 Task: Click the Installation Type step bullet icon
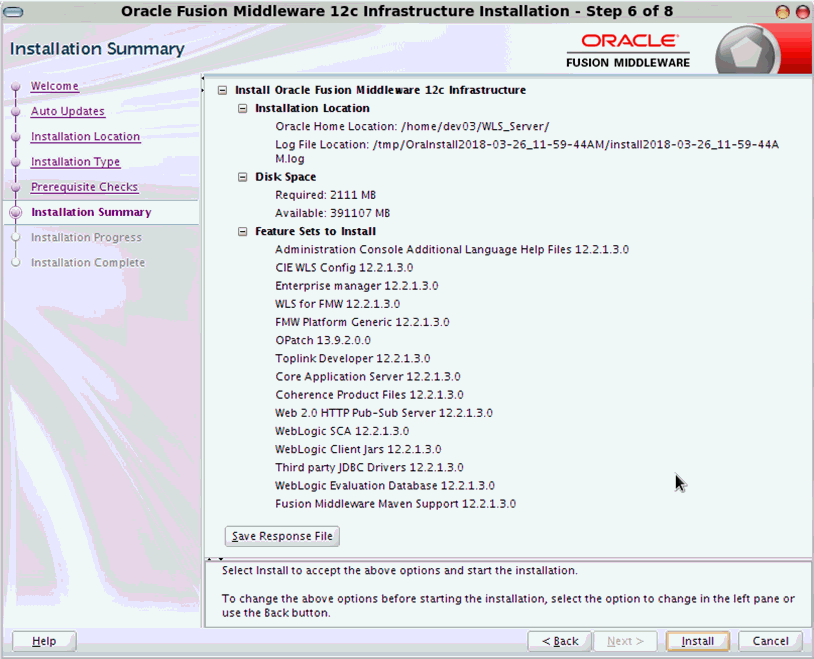pyautogui.click(x=16, y=162)
